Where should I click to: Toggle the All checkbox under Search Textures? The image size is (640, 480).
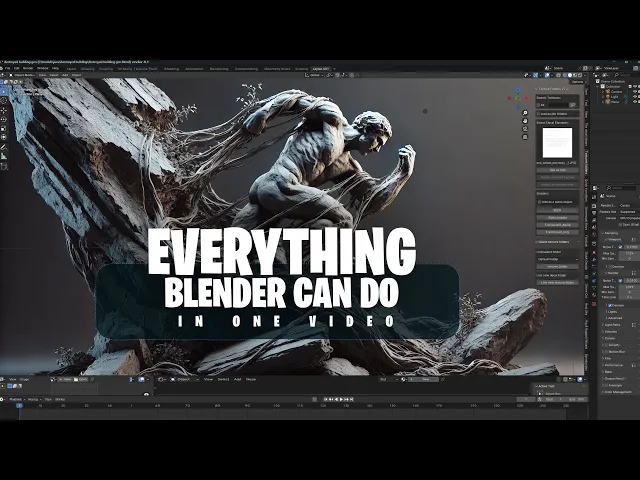coord(539,105)
